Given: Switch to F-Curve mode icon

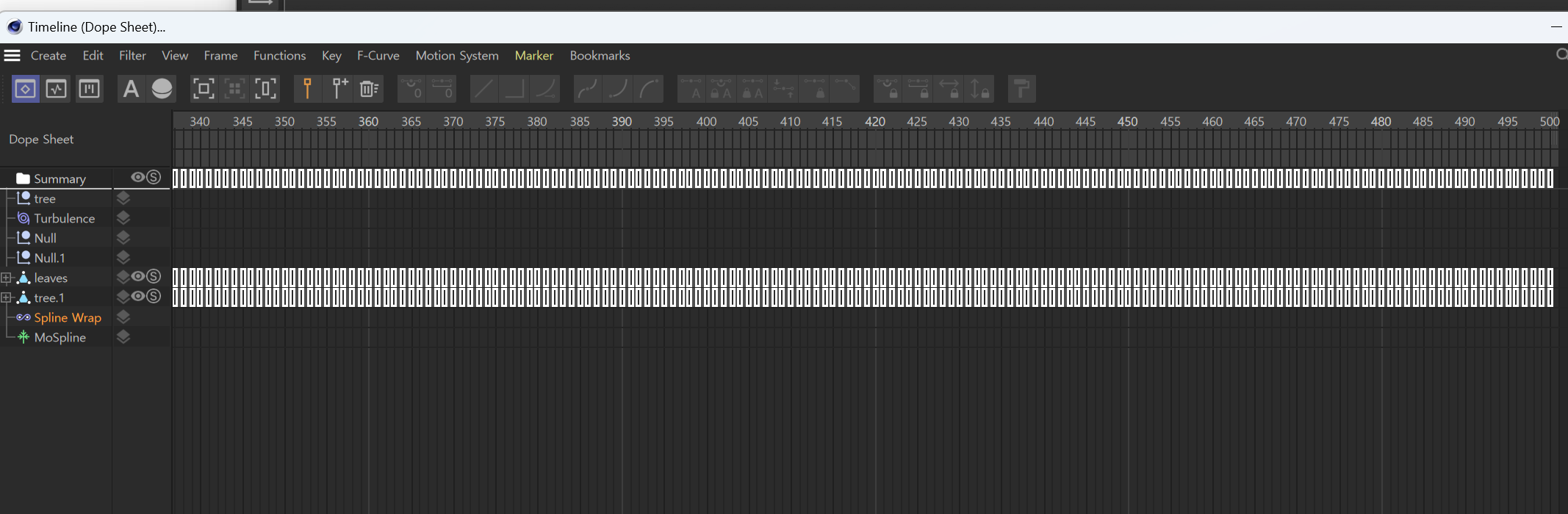Looking at the screenshot, I should pos(57,89).
